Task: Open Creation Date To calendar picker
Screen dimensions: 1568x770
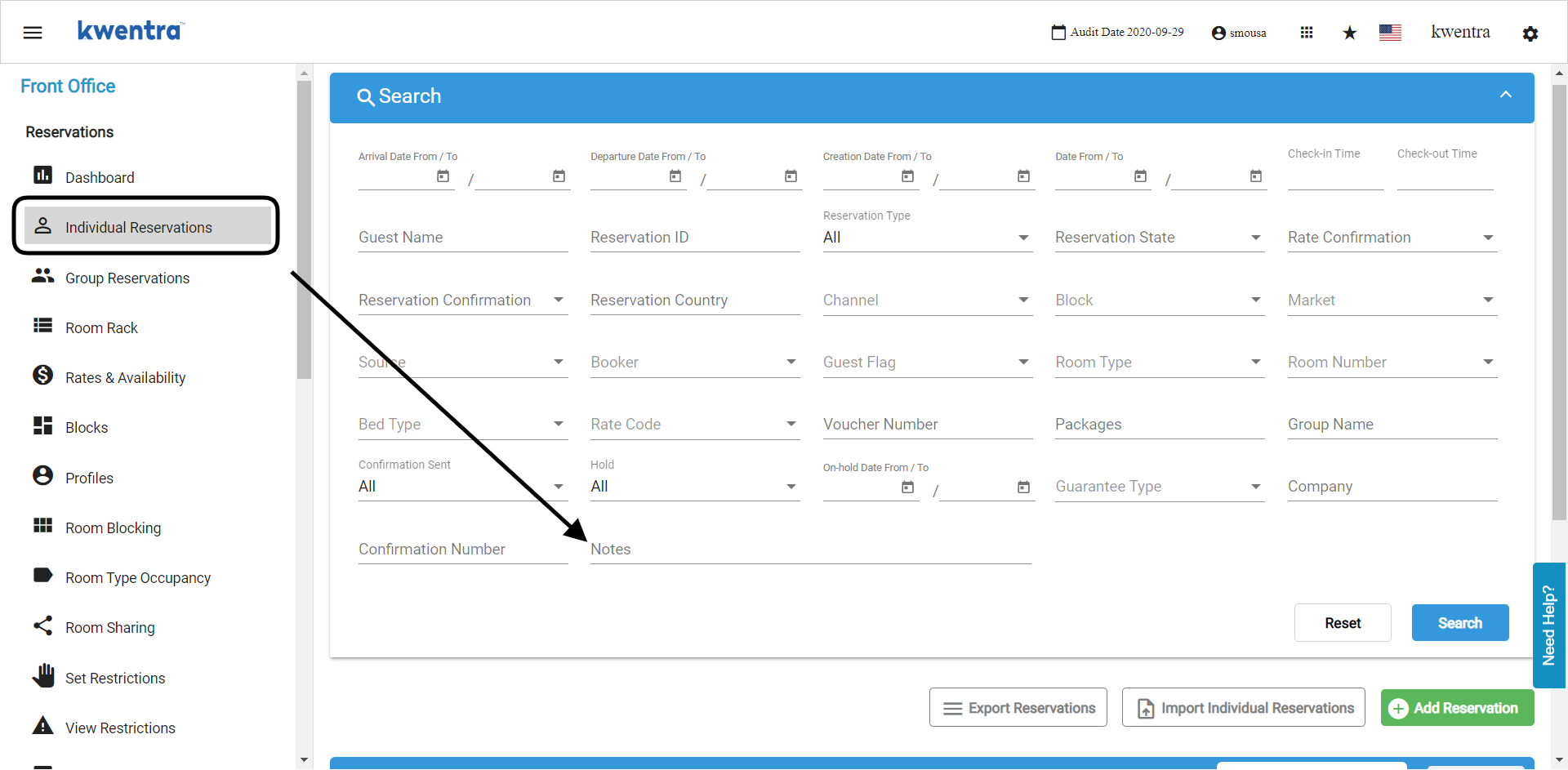Action: [1024, 176]
